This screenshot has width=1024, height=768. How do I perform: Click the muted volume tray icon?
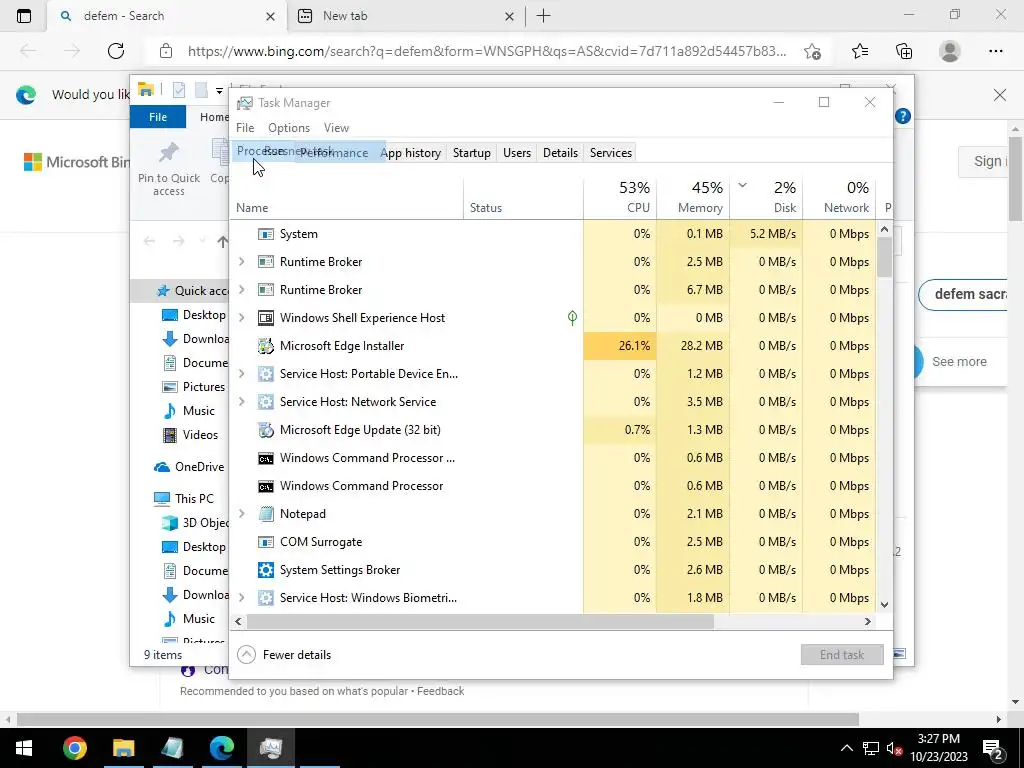(x=894, y=748)
